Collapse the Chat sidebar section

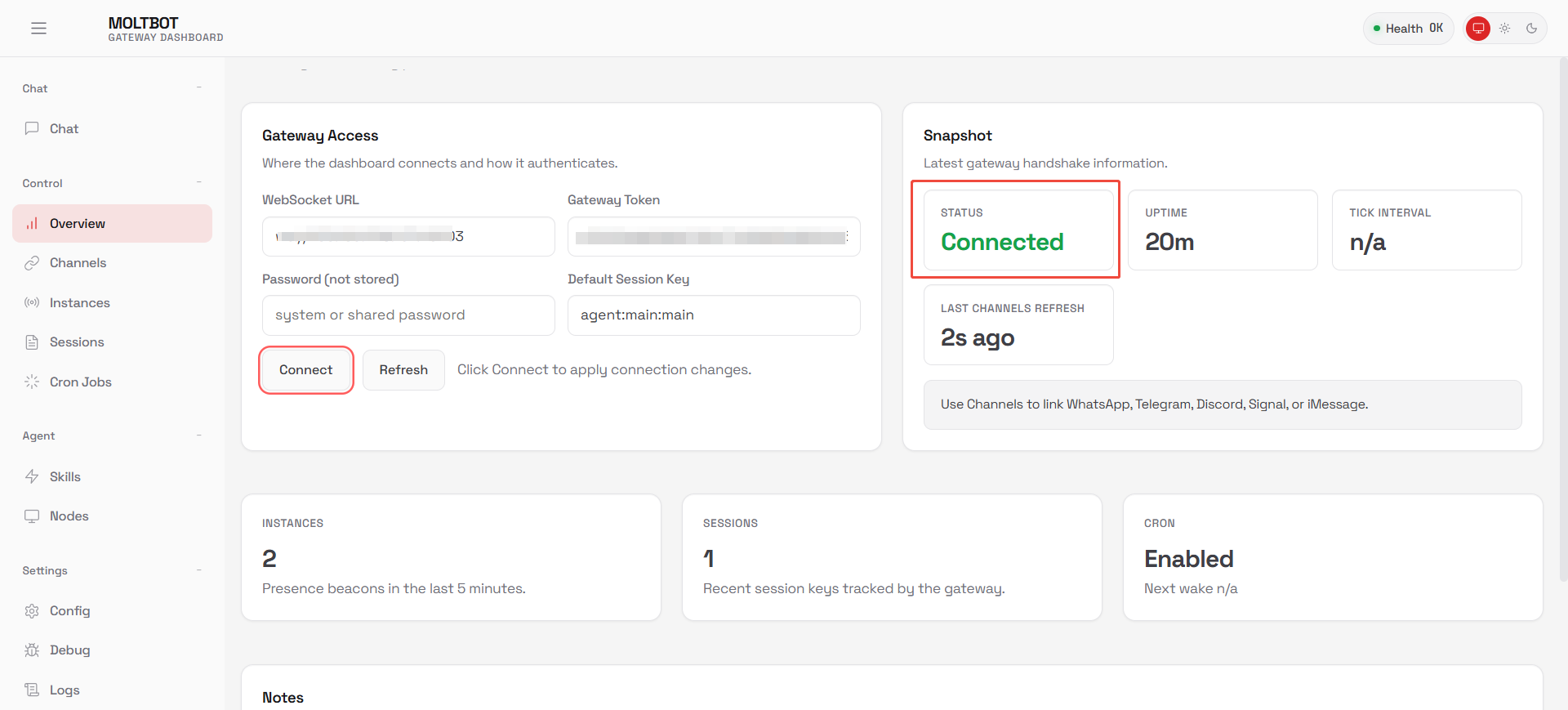[x=198, y=88]
